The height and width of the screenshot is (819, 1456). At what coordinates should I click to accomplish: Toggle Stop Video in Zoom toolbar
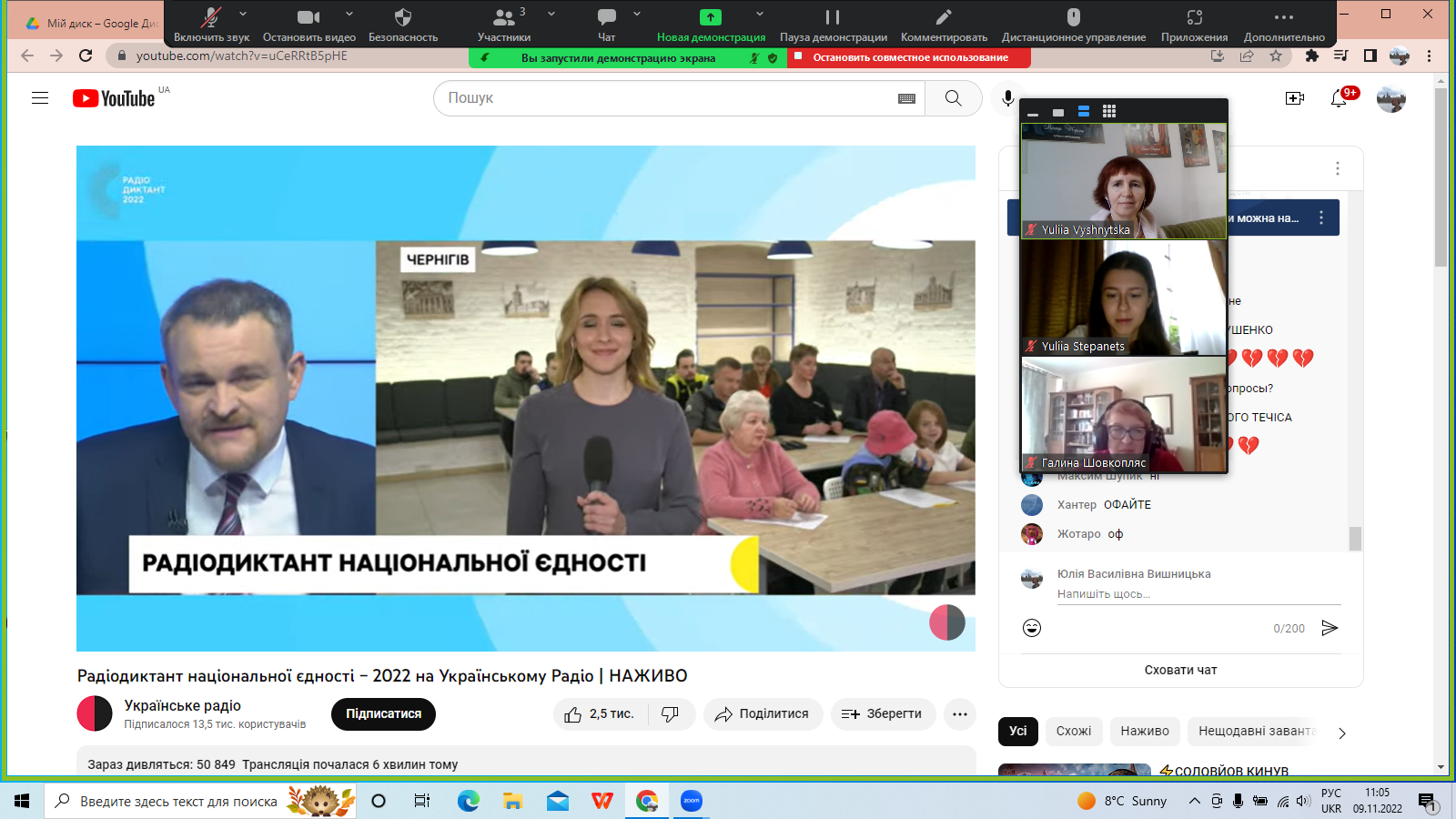pyautogui.click(x=308, y=17)
